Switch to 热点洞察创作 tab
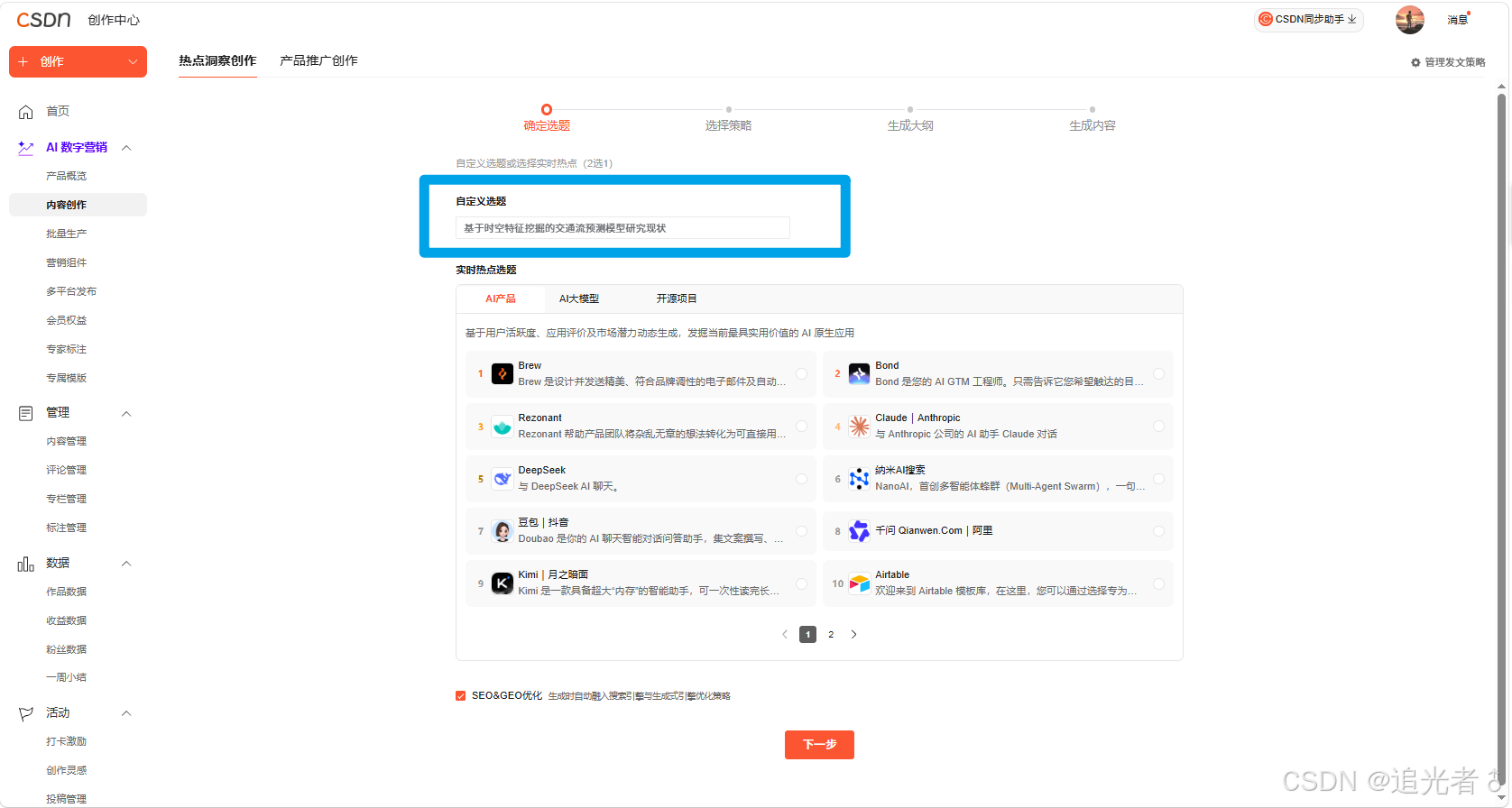This screenshot has width=1512, height=808. pos(217,61)
